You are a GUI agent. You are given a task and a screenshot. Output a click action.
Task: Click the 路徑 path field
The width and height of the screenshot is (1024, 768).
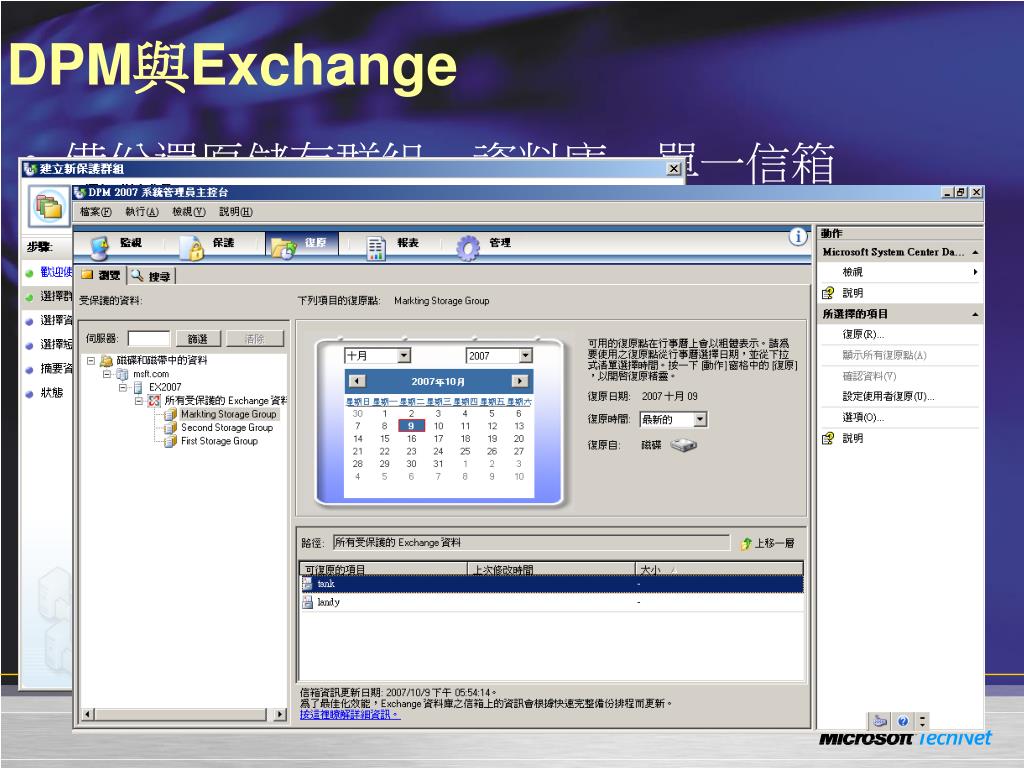pos(531,543)
